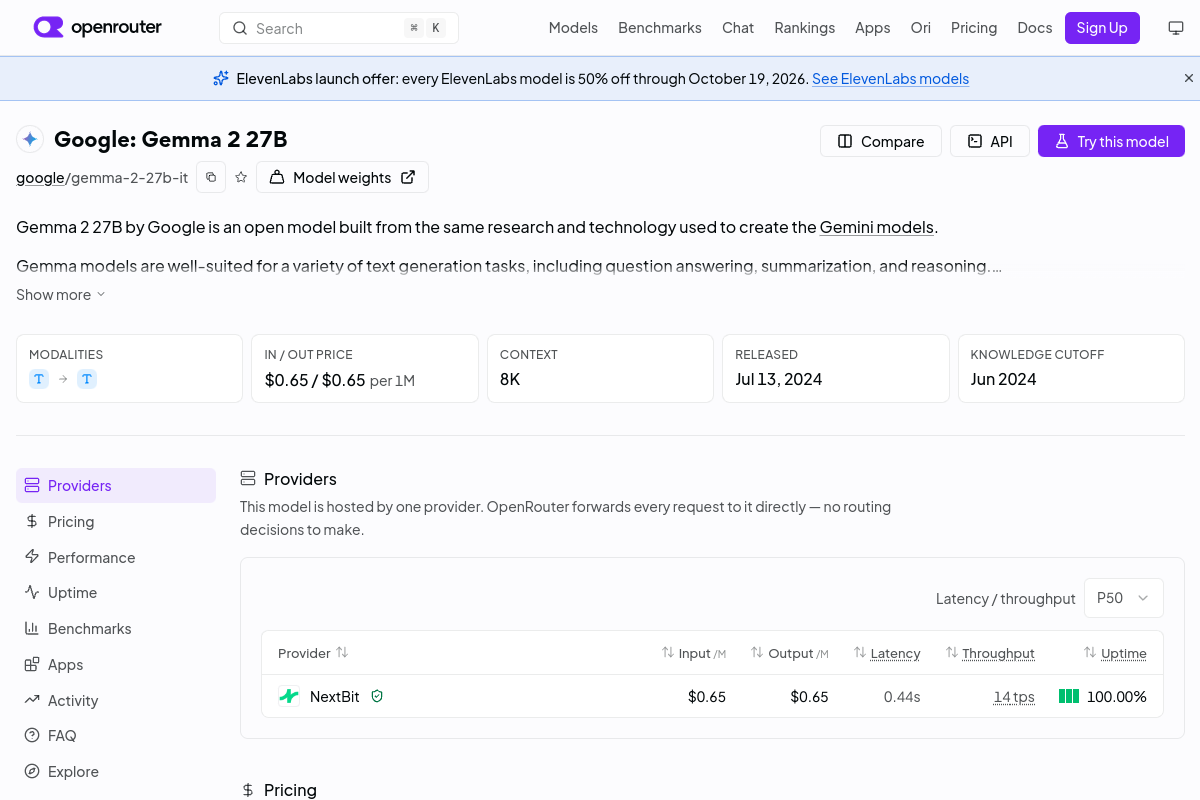Go to Performance in the sidebar

tap(116, 557)
